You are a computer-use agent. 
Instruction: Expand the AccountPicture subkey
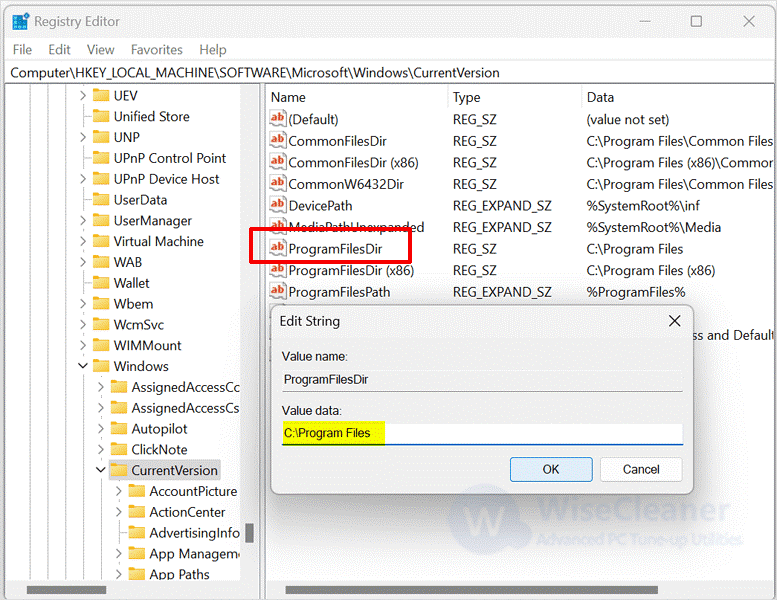(118, 491)
